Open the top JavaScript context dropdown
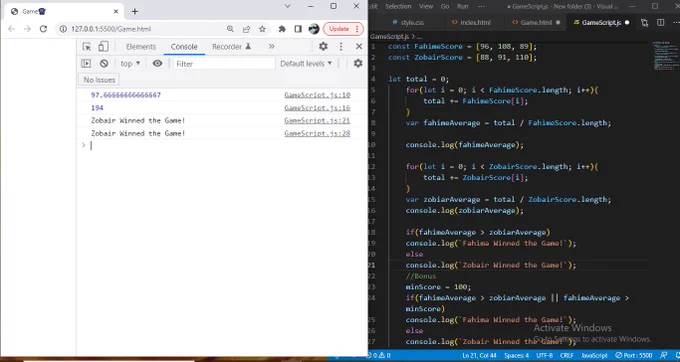This screenshot has width=680, height=362. (x=130, y=64)
